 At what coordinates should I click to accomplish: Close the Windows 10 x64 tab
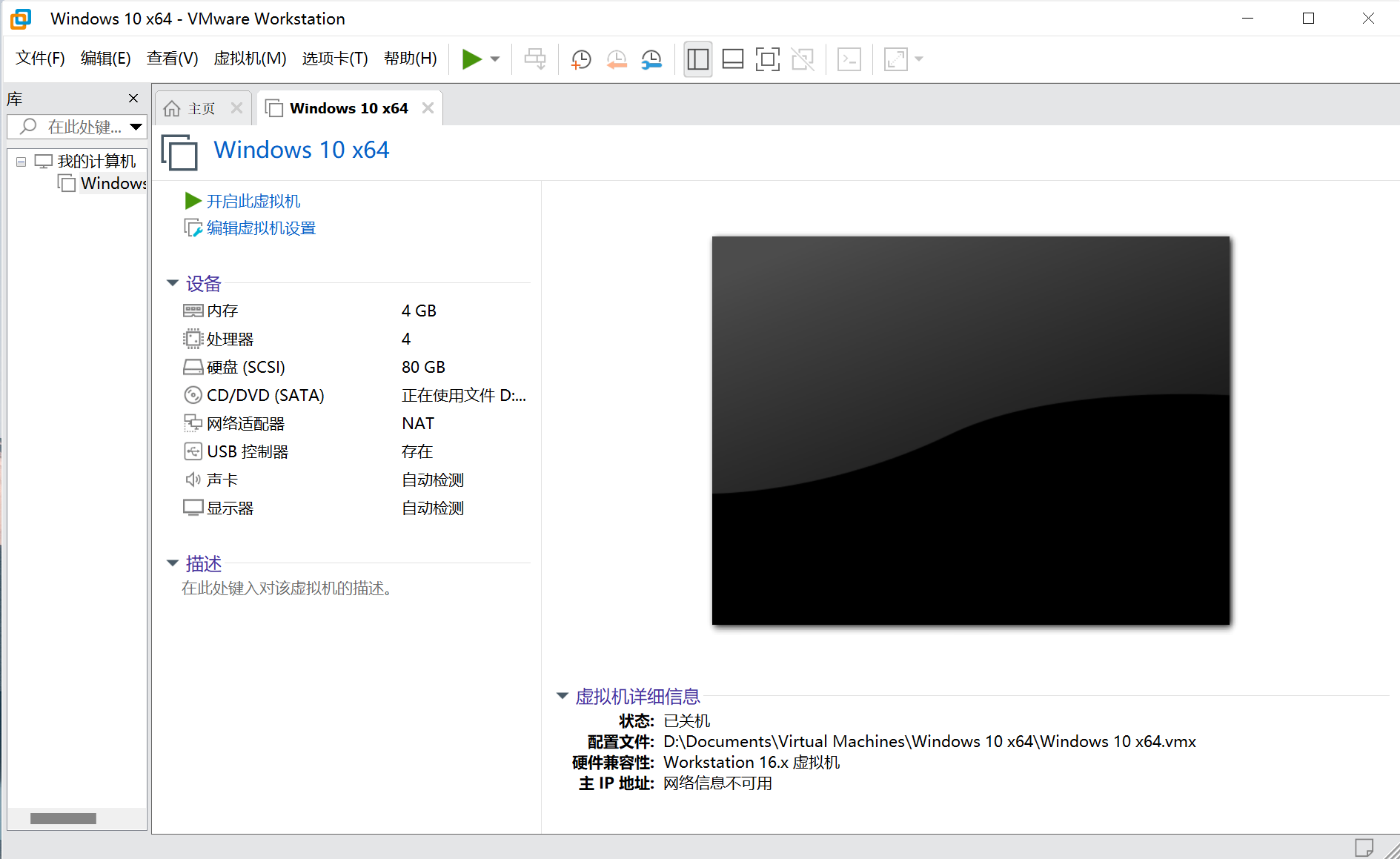(428, 108)
